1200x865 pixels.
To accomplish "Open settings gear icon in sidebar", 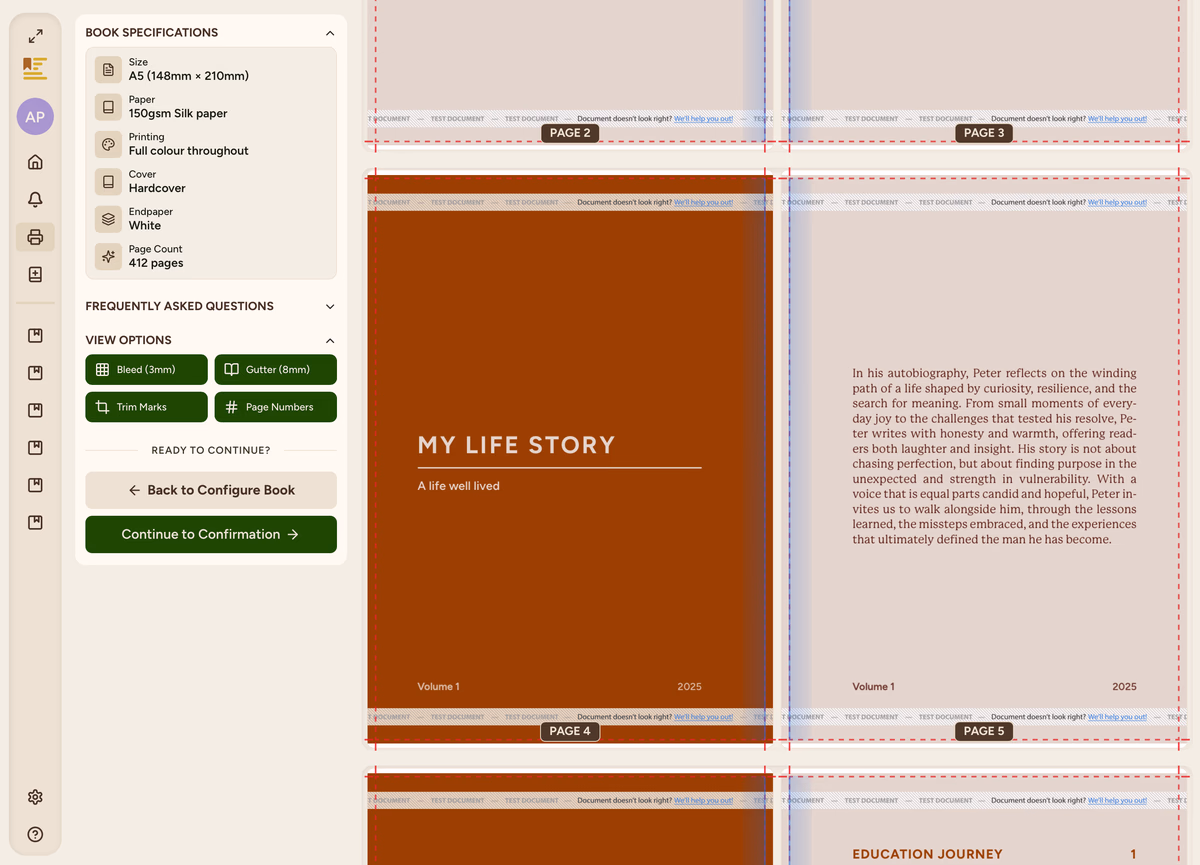I will (35, 797).
